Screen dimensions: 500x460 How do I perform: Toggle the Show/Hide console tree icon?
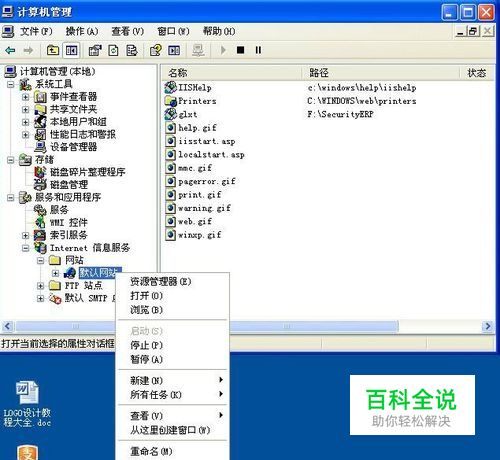pyautogui.click(x=71, y=50)
